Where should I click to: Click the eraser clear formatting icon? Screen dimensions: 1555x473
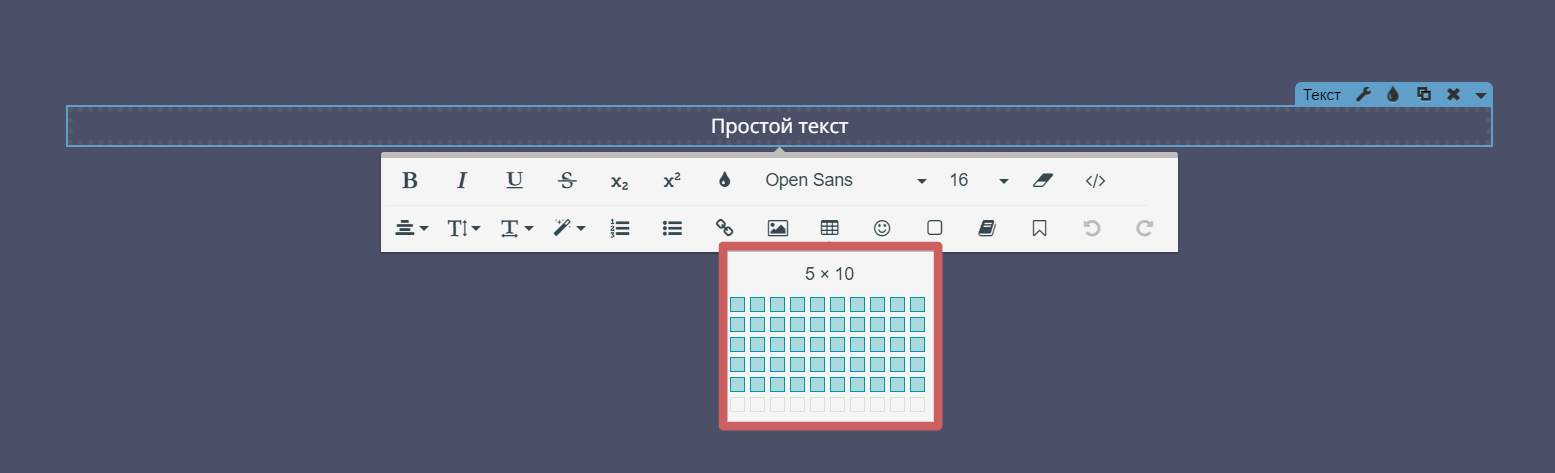[1043, 181]
